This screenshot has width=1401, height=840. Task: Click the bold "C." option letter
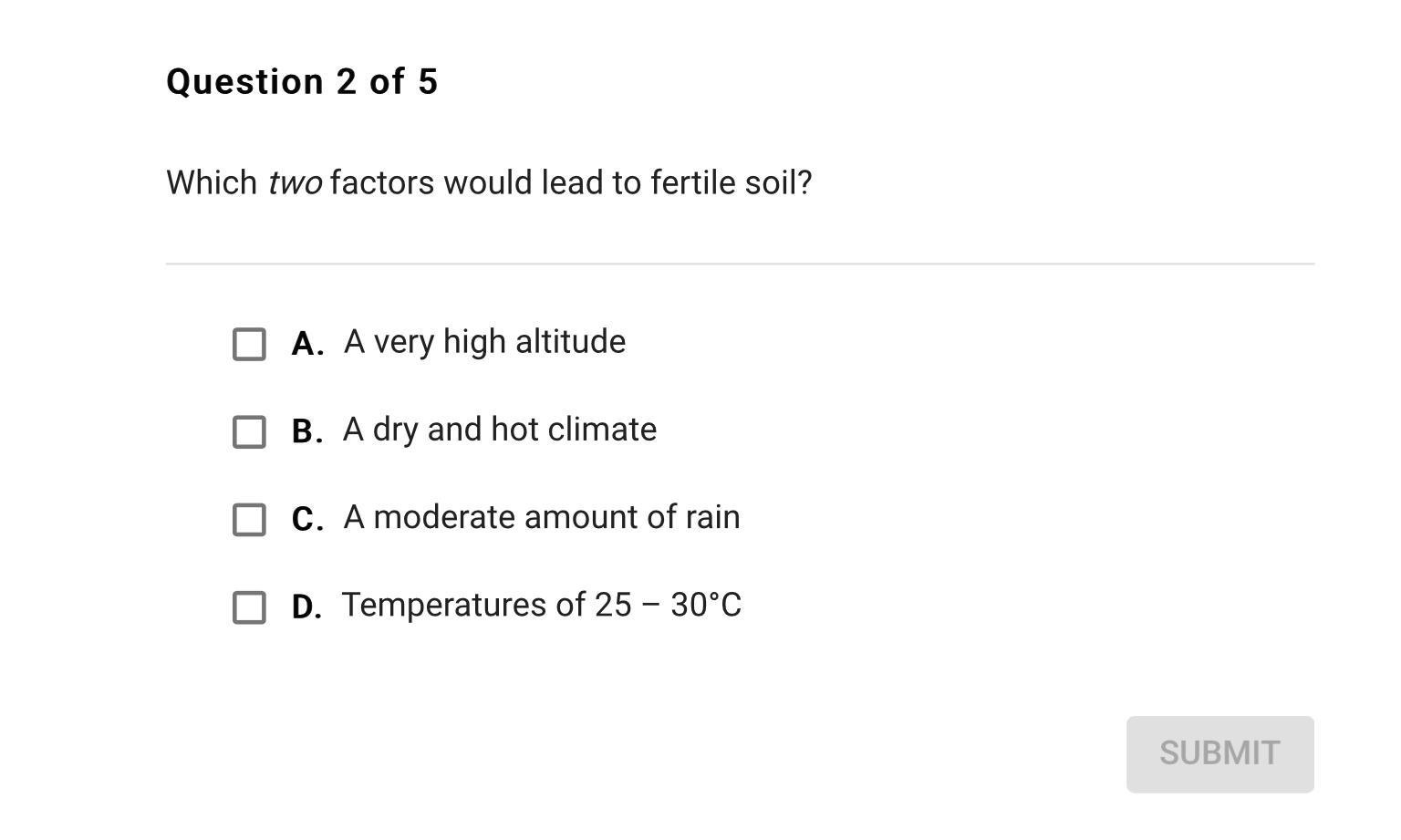pyautogui.click(x=306, y=519)
